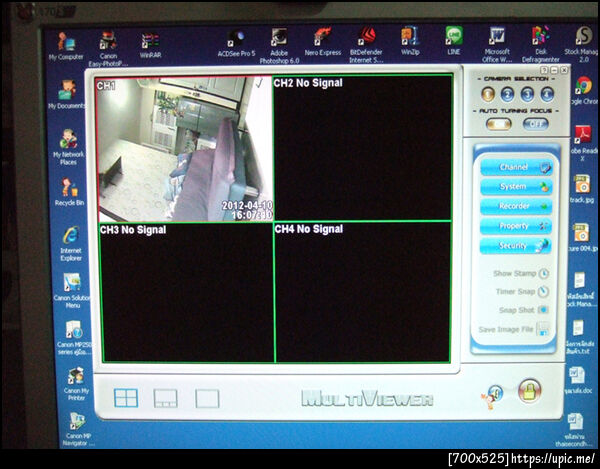Viewport: 600px width, 469px height.
Task: Turn Auto Turning Focus on
Action: (x=498, y=124)
